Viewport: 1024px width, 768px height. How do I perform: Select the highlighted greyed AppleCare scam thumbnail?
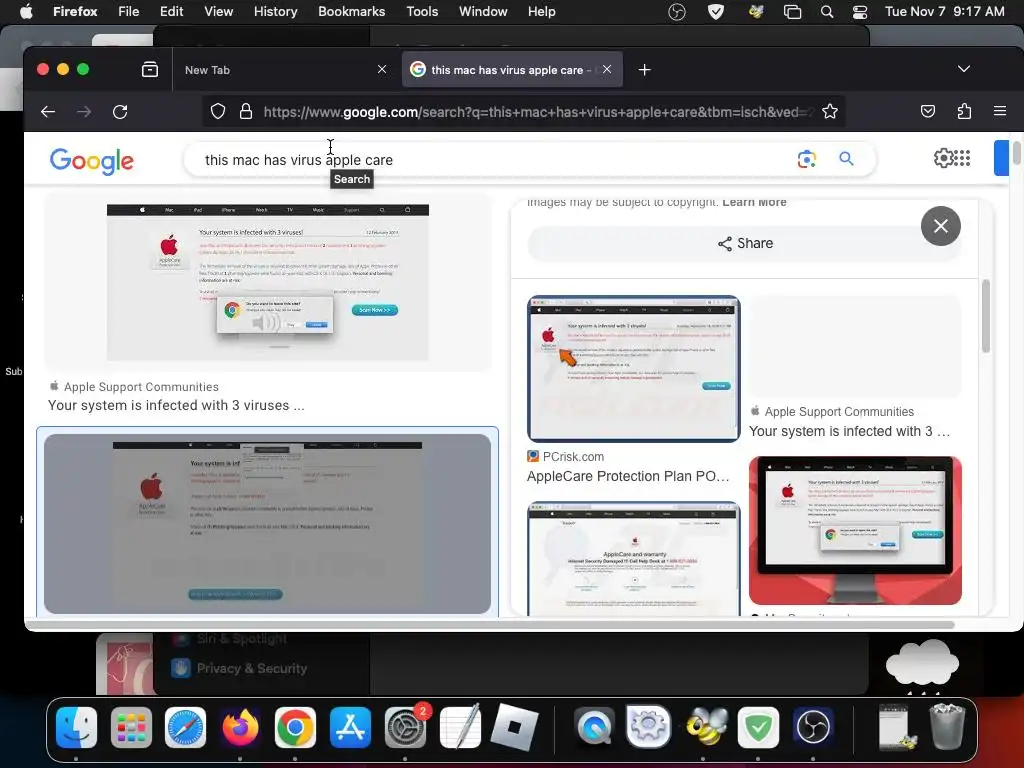tap(267, 524)
